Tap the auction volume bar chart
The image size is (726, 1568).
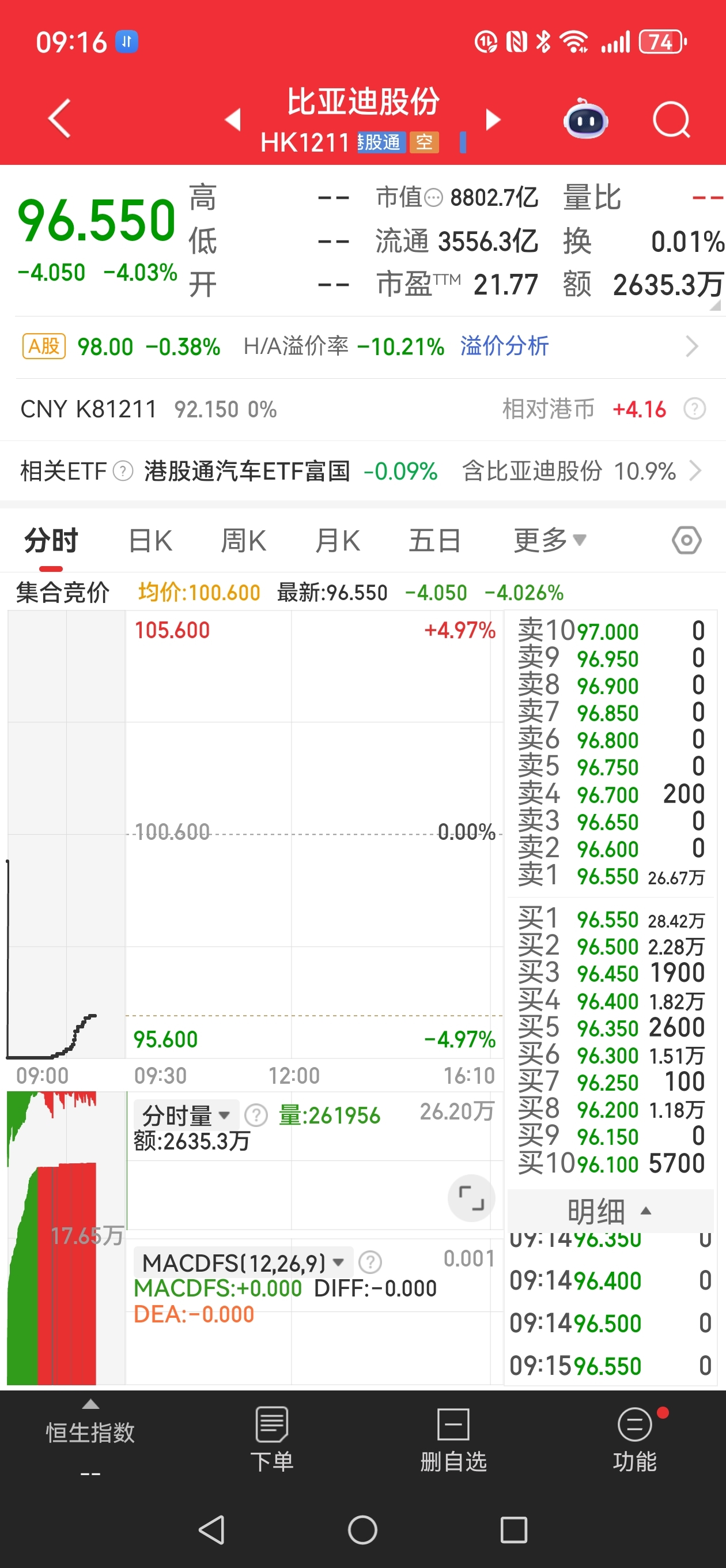(x=66, y=1239)
